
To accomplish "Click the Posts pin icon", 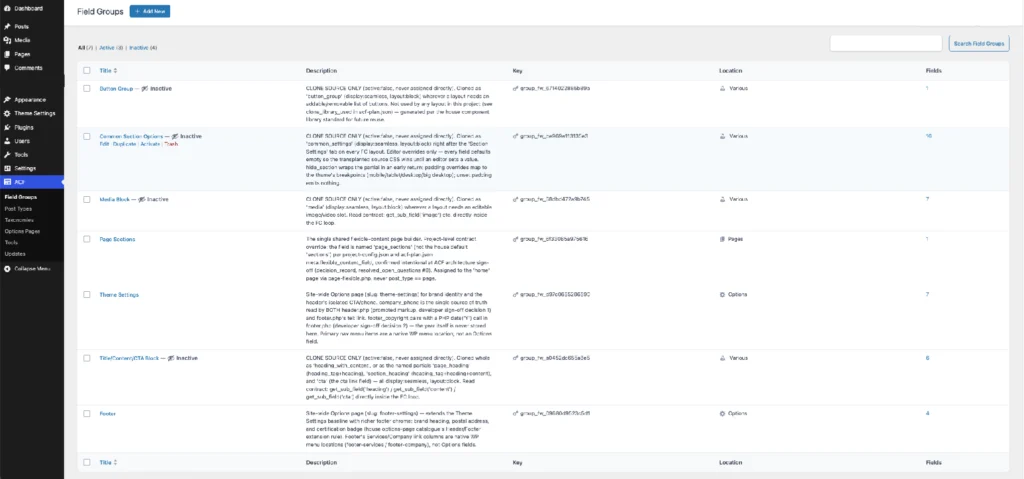I will click(x=7, y=27).
